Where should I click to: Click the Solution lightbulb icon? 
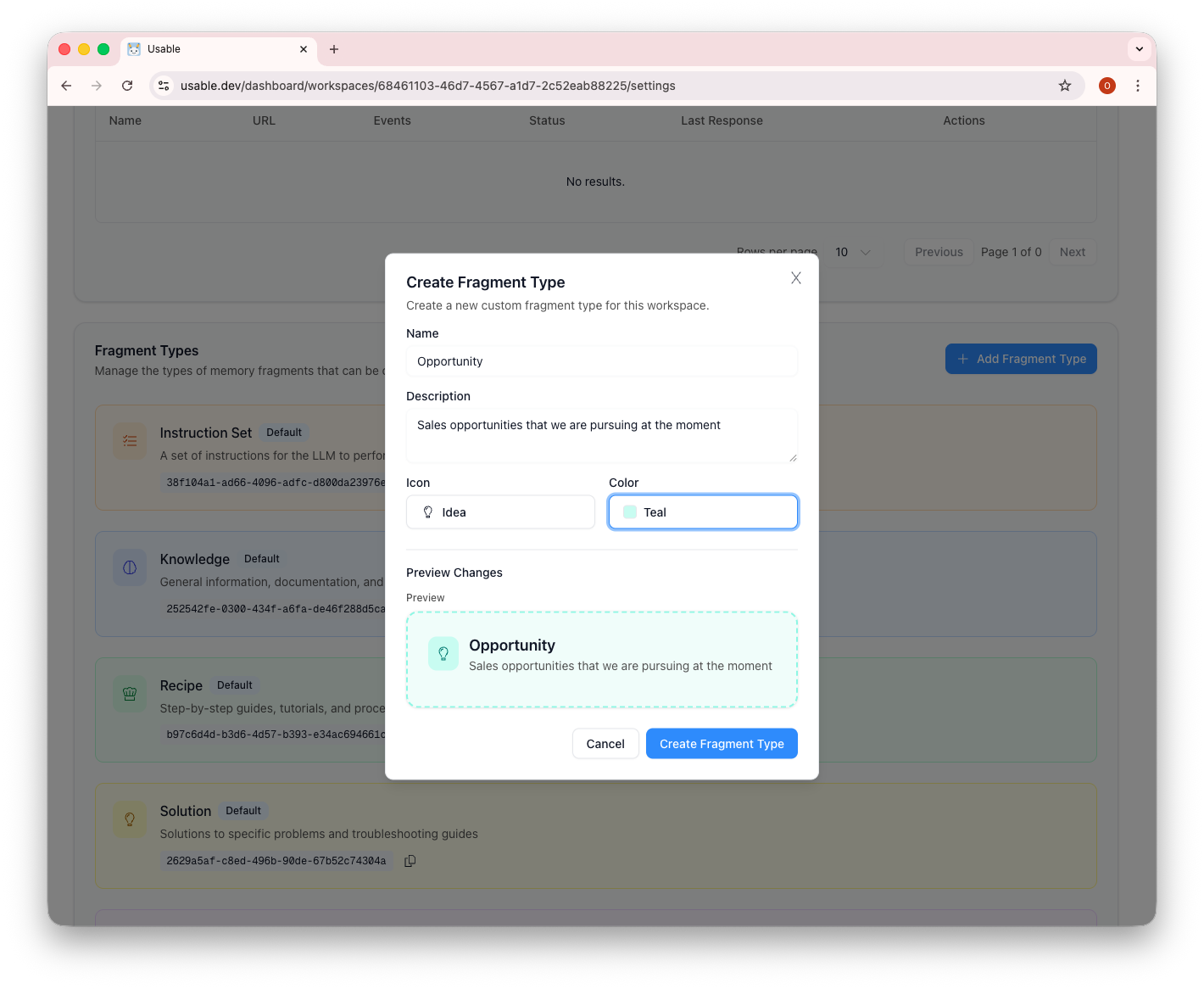click(129, 819)
